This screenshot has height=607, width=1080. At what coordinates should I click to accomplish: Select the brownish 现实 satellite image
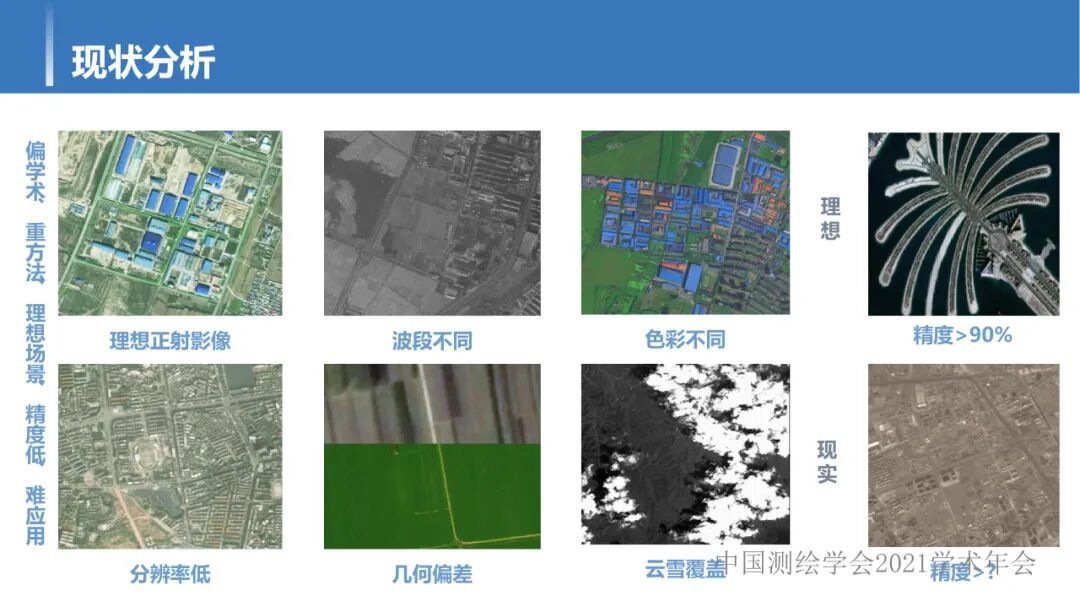coord(964,455)
